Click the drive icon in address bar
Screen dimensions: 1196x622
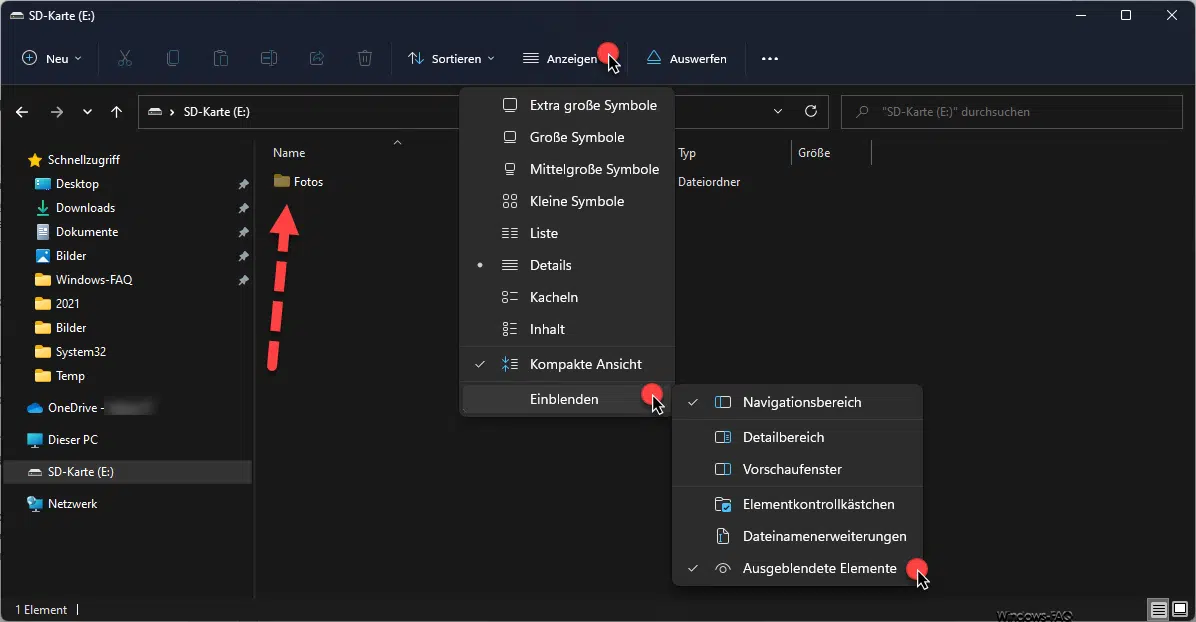[155, 111]
